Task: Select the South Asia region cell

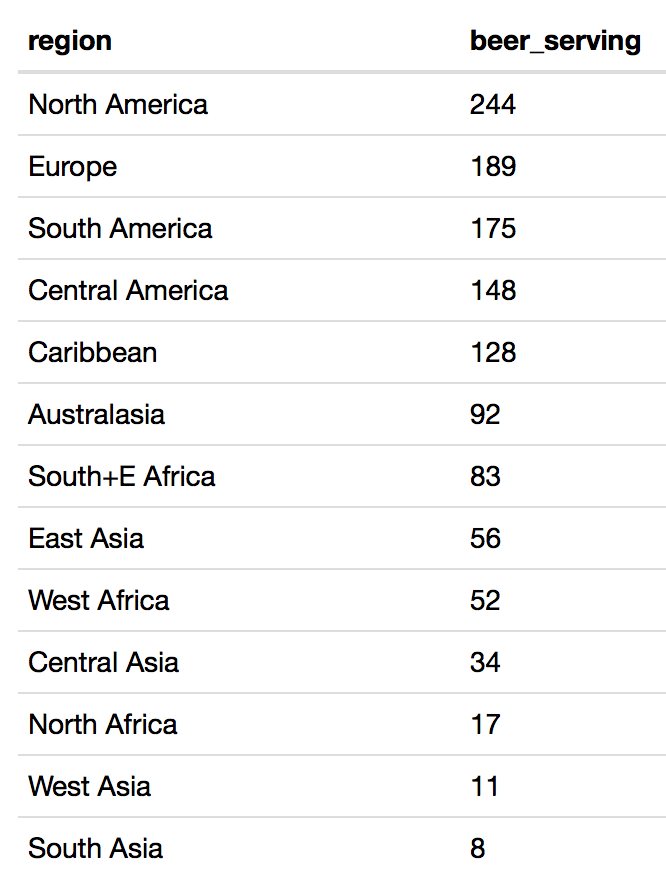Action: point(96,848)
